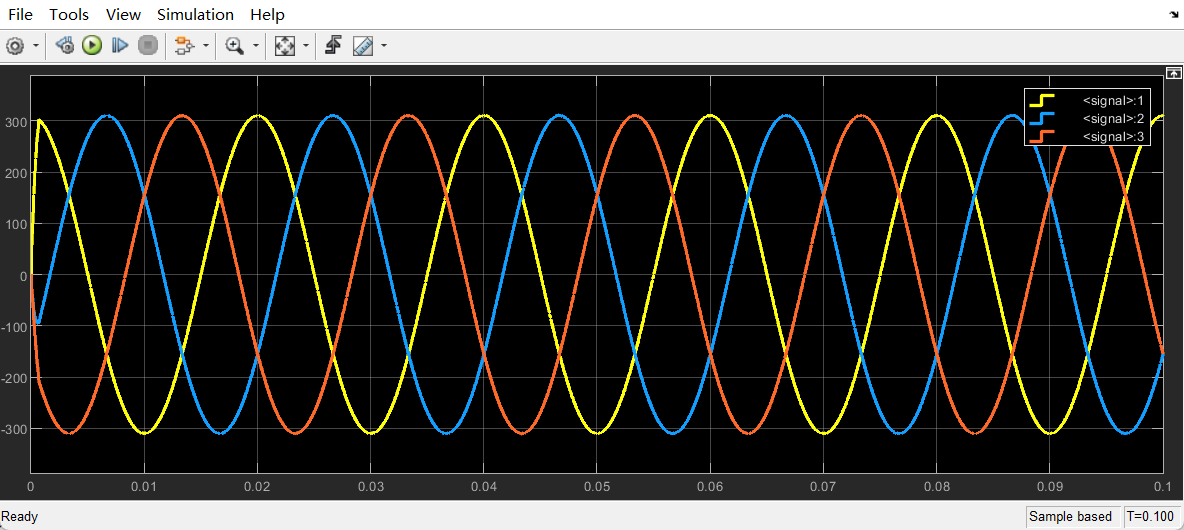Open the scope Configuration Properties gear
This screenshot has height=530, width=1184.
coord(15,45)
